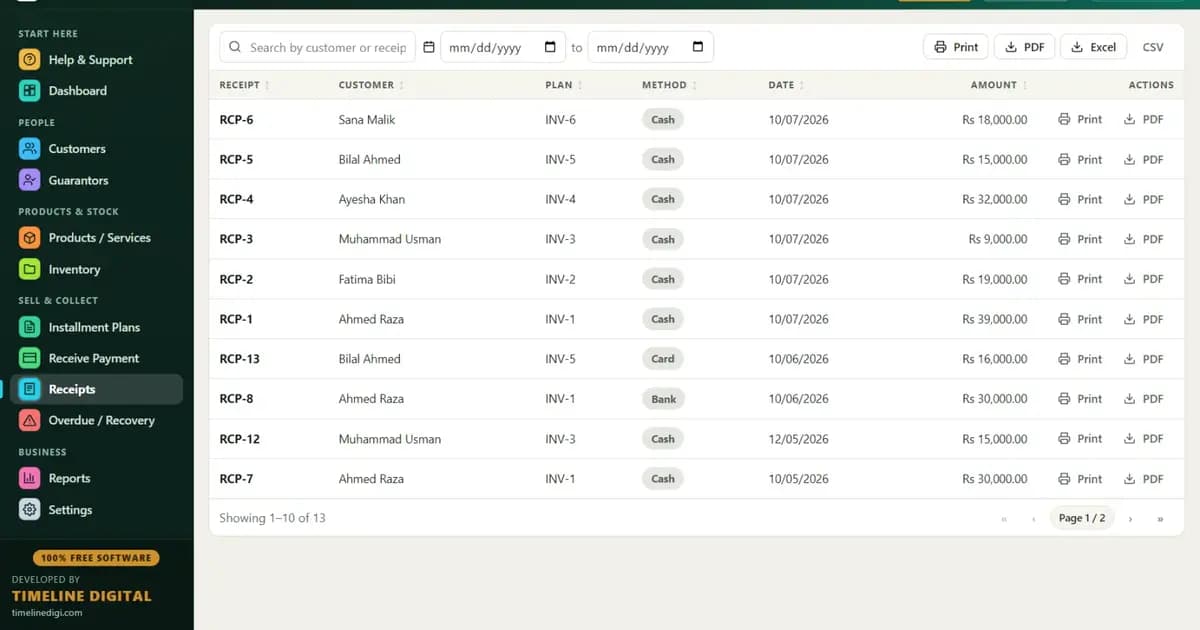The image size is (1200, 630).
Task: Click customer name Fatima Bibi
Action: point(367,280)
